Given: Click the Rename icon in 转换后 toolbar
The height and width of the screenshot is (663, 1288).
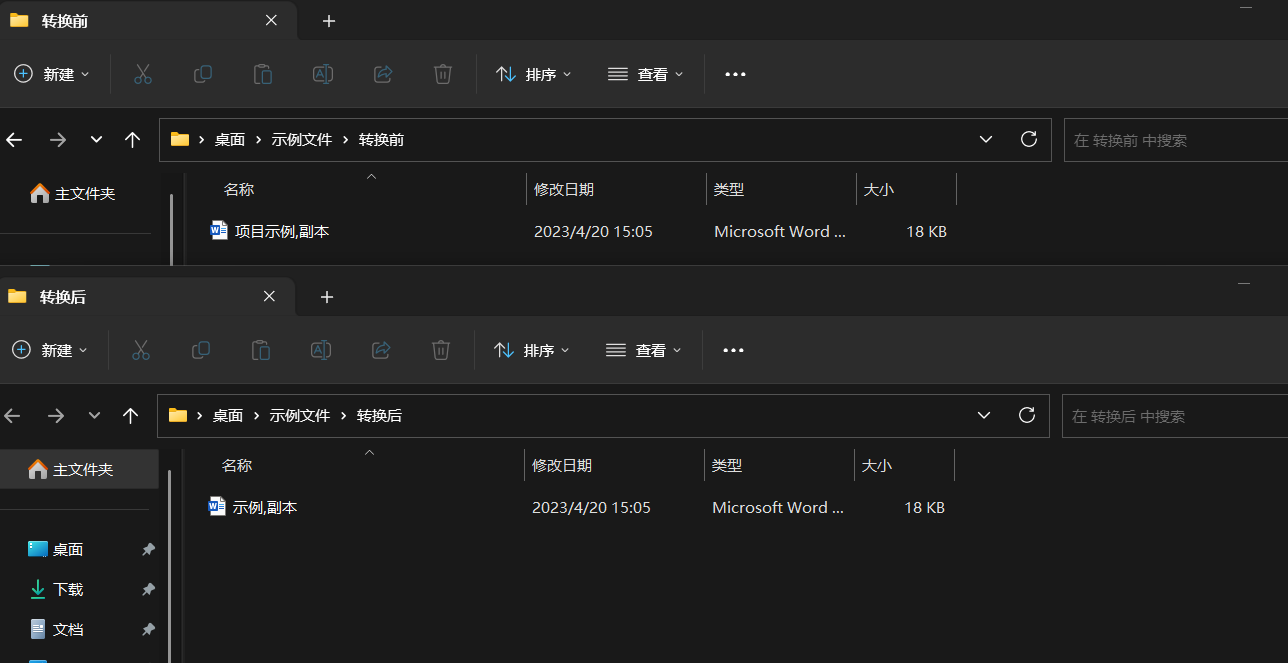Looking at the screenshot, I should (x=321, y=350).
